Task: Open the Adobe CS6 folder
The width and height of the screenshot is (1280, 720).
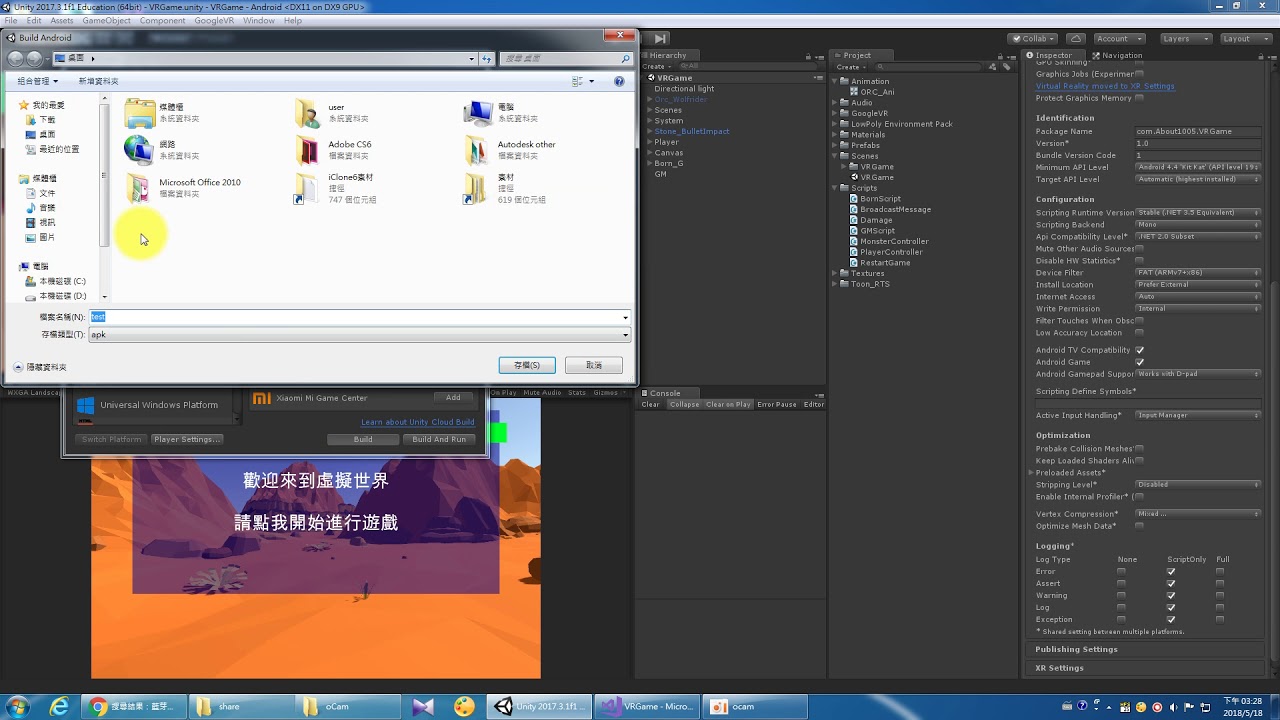Action: point(334,150)
